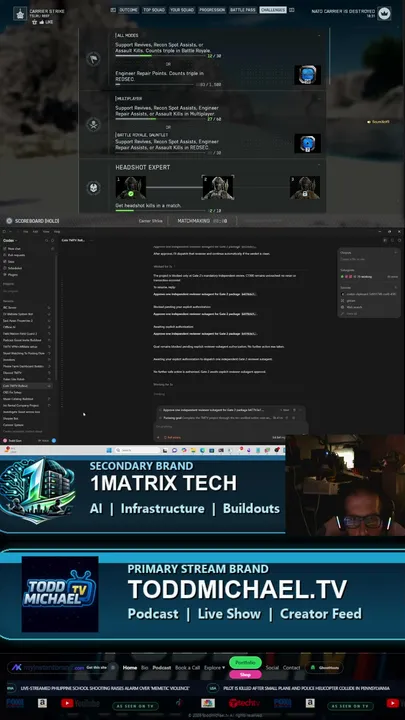Click the thumbs-up Like icon under Carrier Strike
The image size is (405, 720).
[42, 22]
